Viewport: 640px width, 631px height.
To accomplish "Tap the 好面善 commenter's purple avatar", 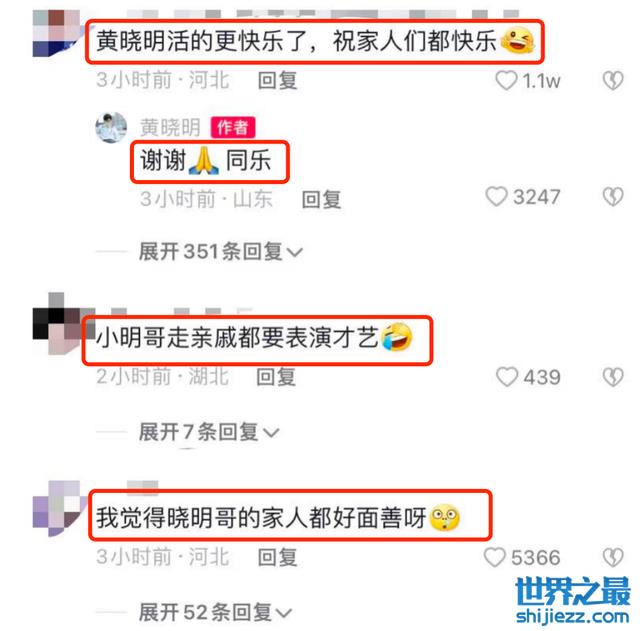I will 58,508.
